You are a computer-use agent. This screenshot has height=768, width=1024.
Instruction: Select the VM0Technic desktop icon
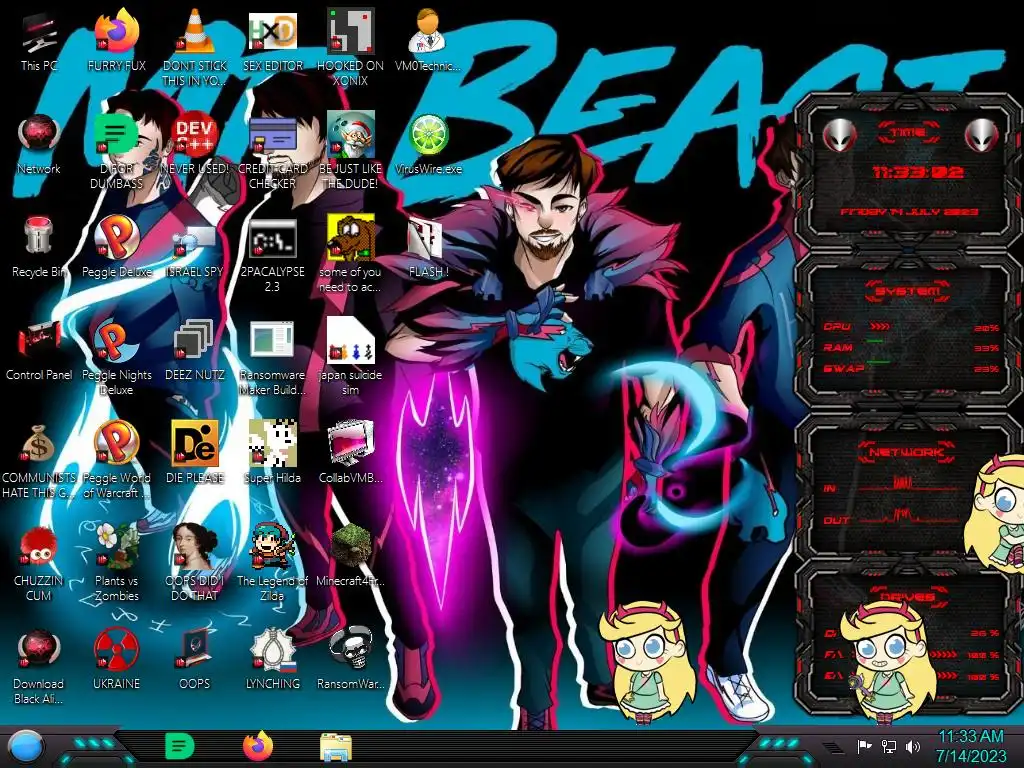coord(428,40)
